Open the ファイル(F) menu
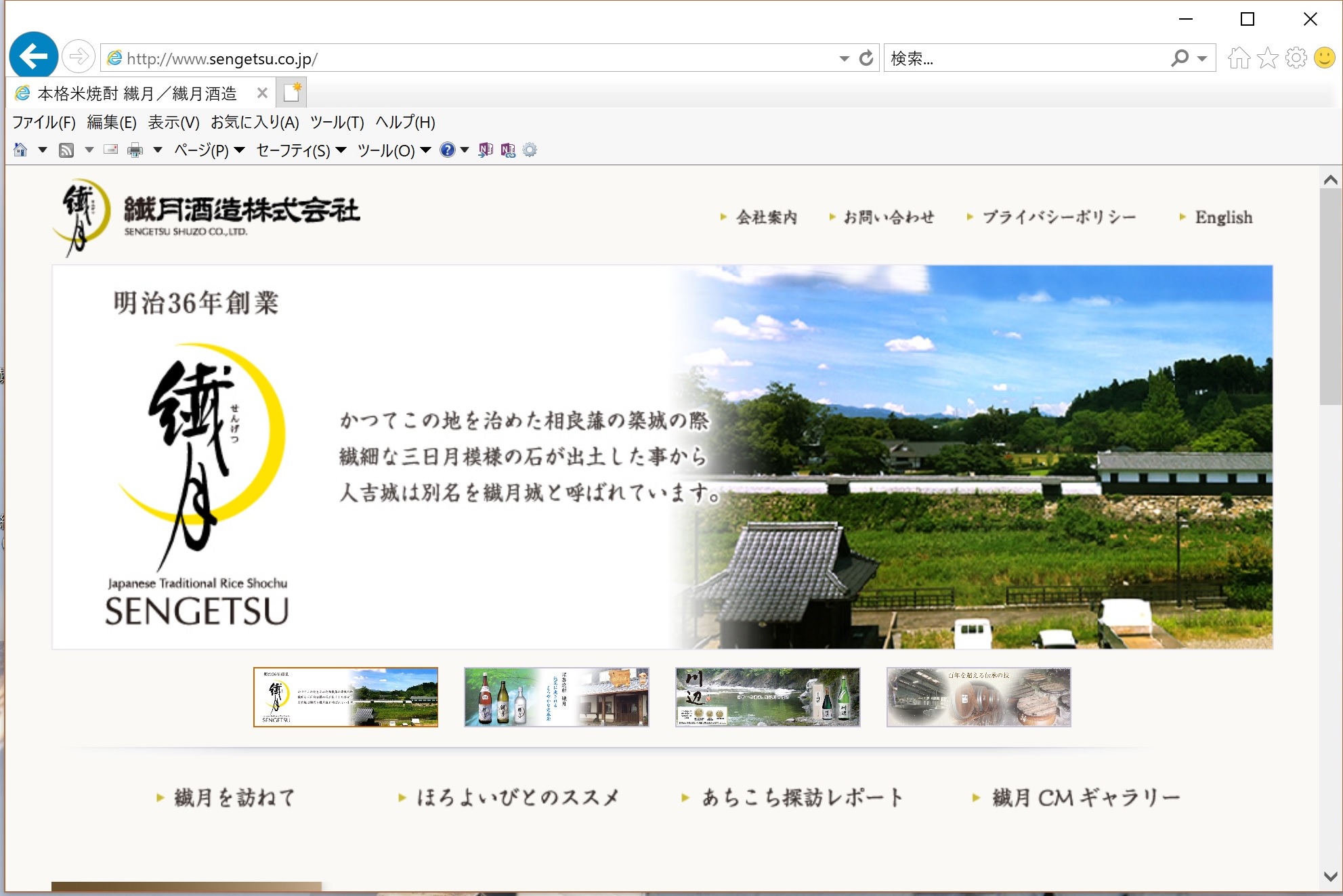Screen dimensions: 1343x896 44,122
